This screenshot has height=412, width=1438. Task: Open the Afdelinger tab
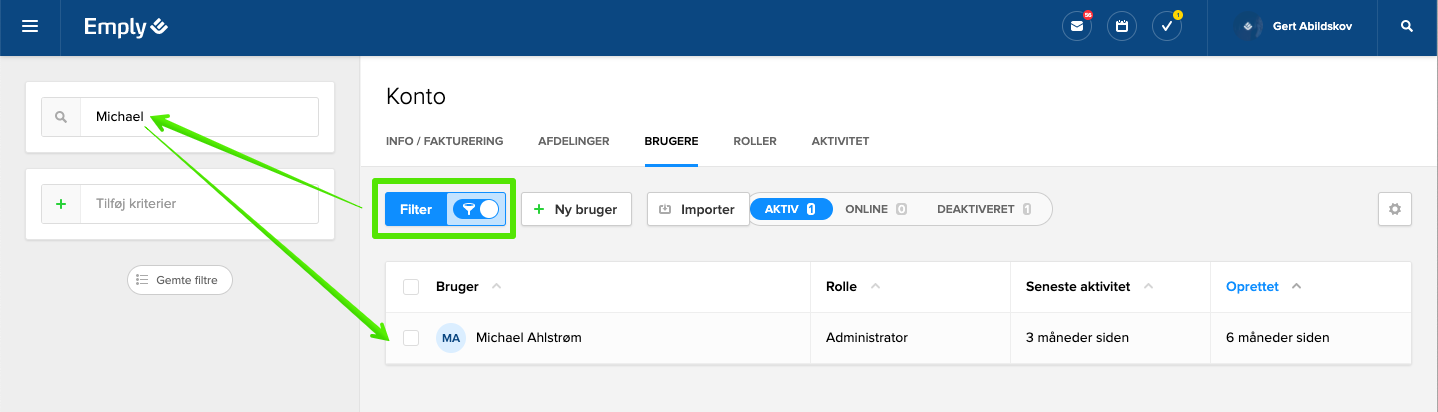(573, 141)
